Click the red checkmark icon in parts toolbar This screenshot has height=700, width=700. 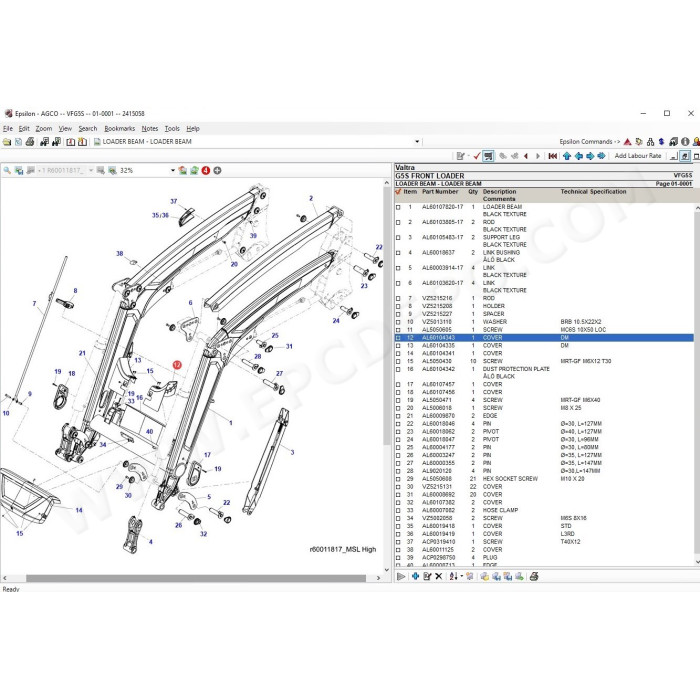[477, 156]
